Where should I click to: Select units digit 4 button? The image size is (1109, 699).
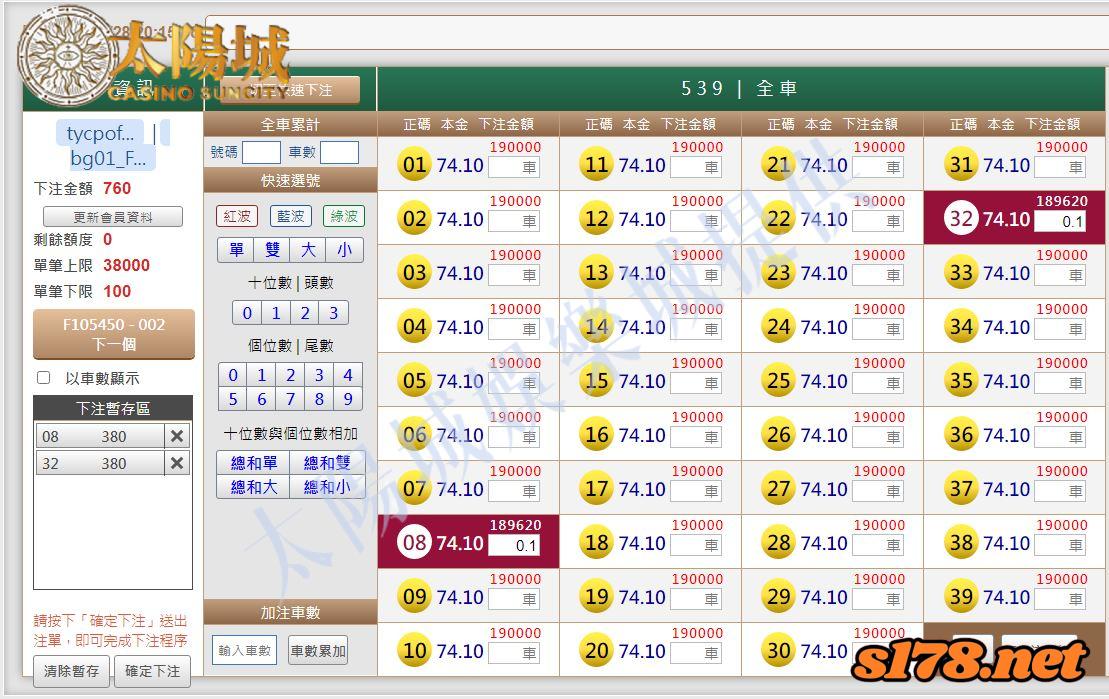point(348,375)
